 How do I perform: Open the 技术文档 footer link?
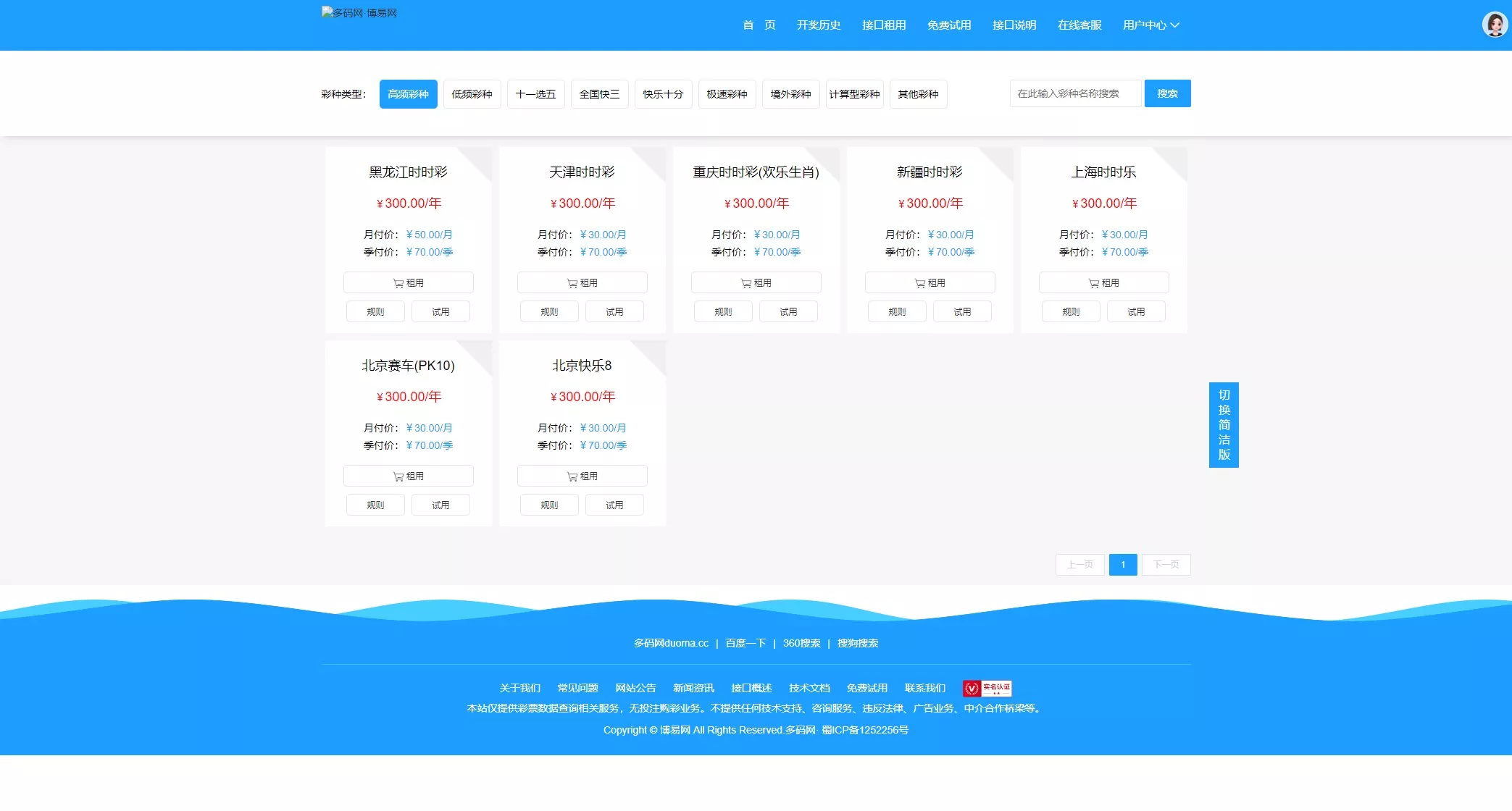point(809,688)
